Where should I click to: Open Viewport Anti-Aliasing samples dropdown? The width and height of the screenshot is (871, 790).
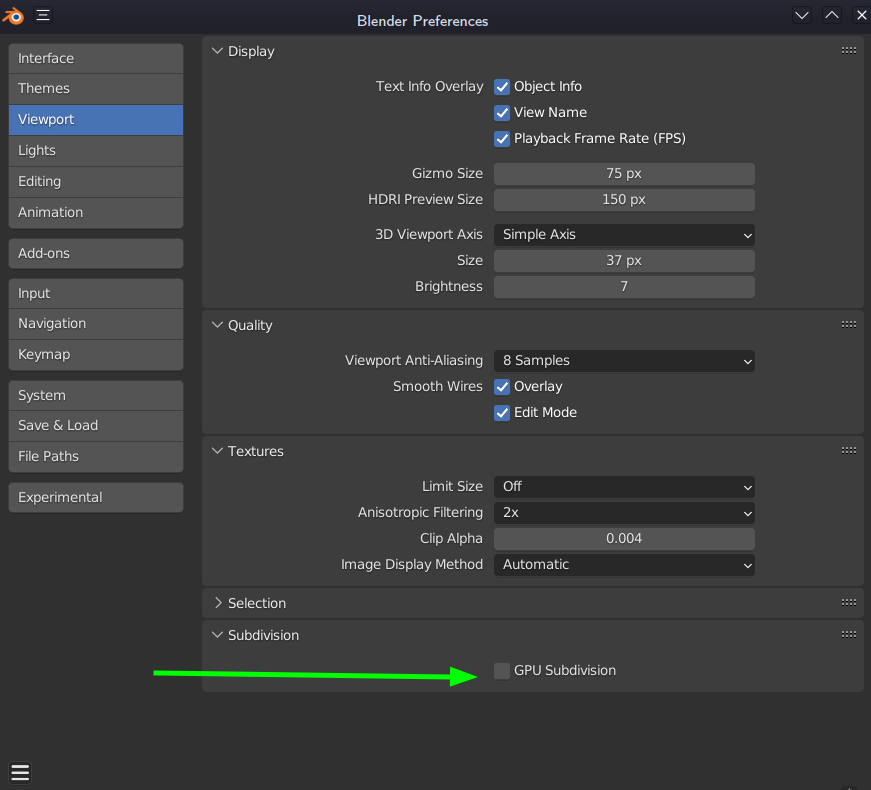(x=624, y=361)
